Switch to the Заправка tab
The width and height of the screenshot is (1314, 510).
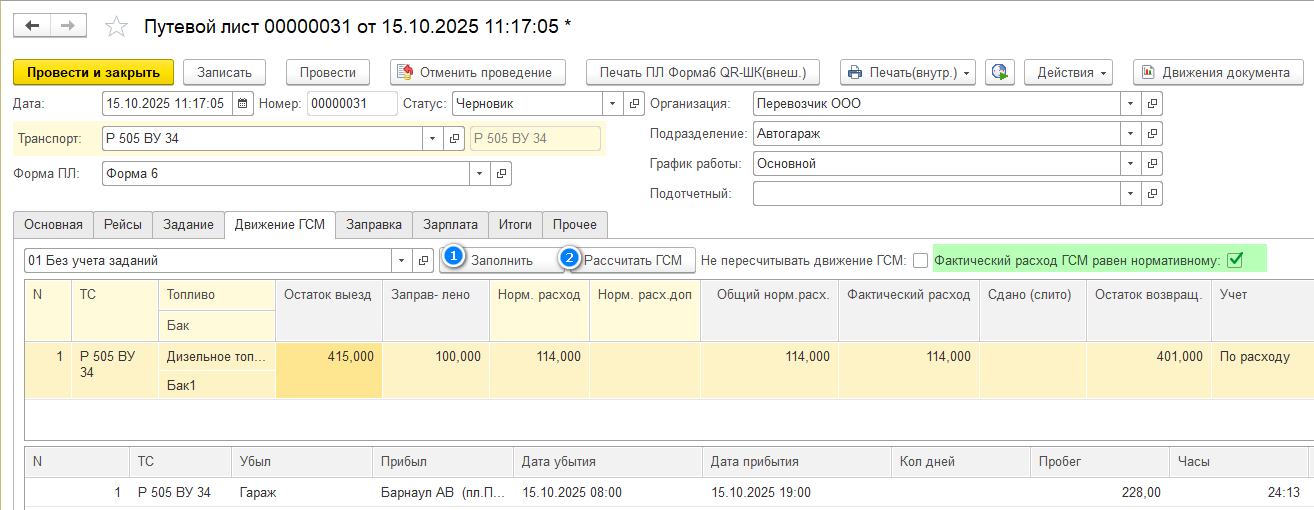tap(374, 225)
